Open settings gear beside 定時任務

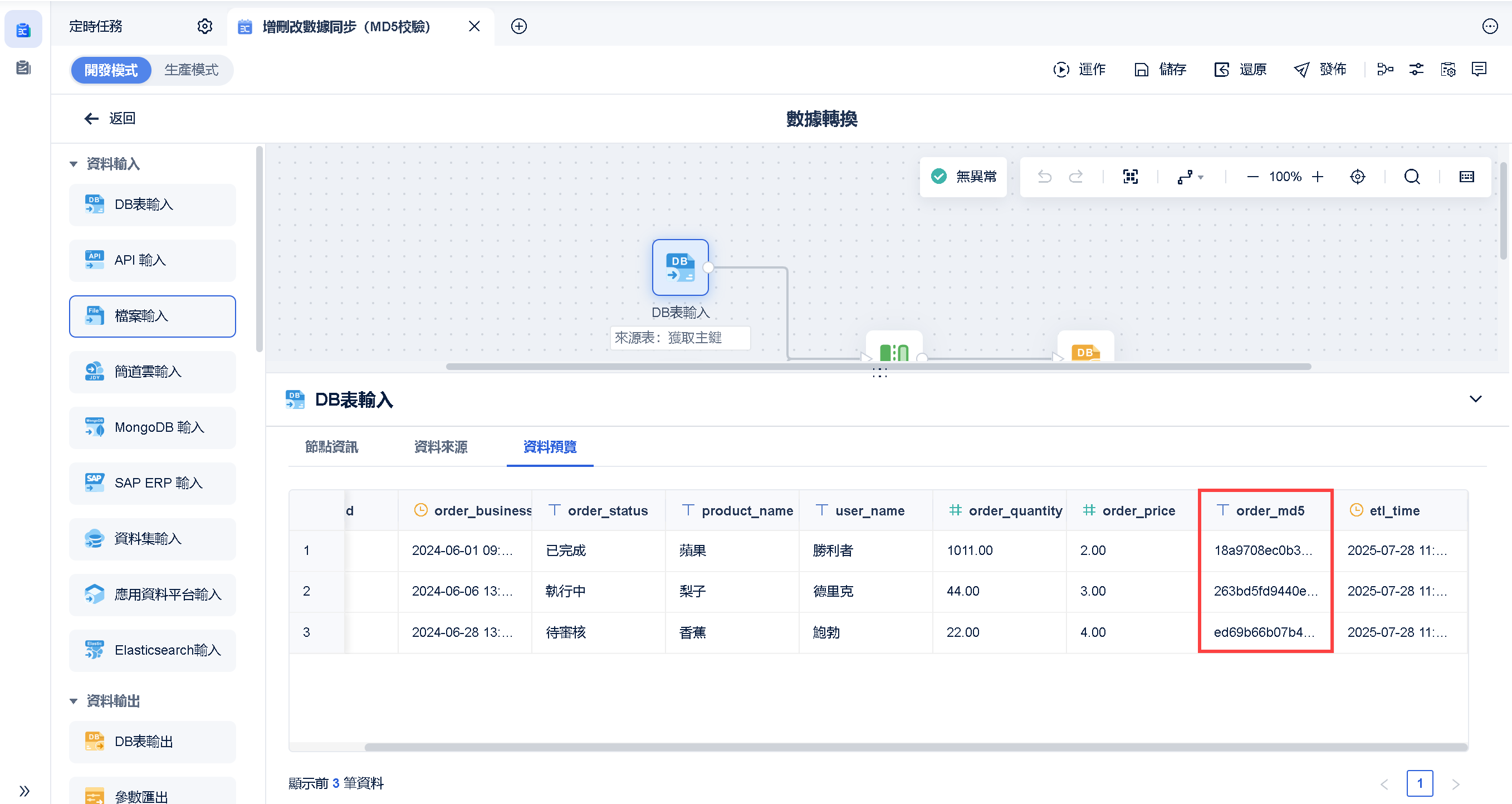coord(204,26)
